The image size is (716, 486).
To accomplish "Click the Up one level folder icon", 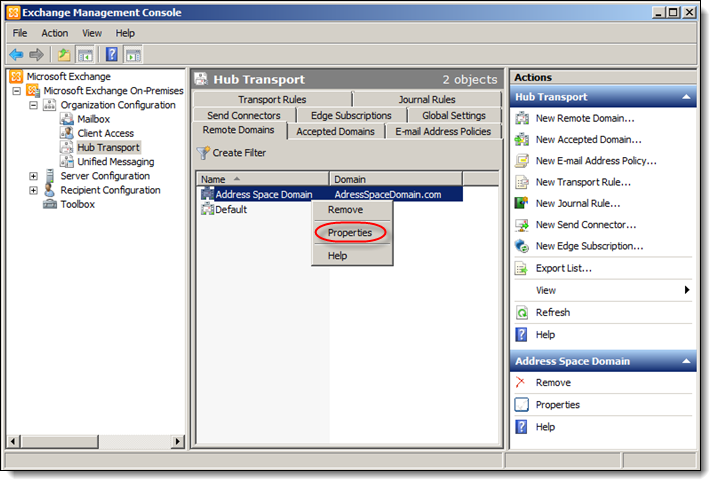I will [x=64, y=55].
